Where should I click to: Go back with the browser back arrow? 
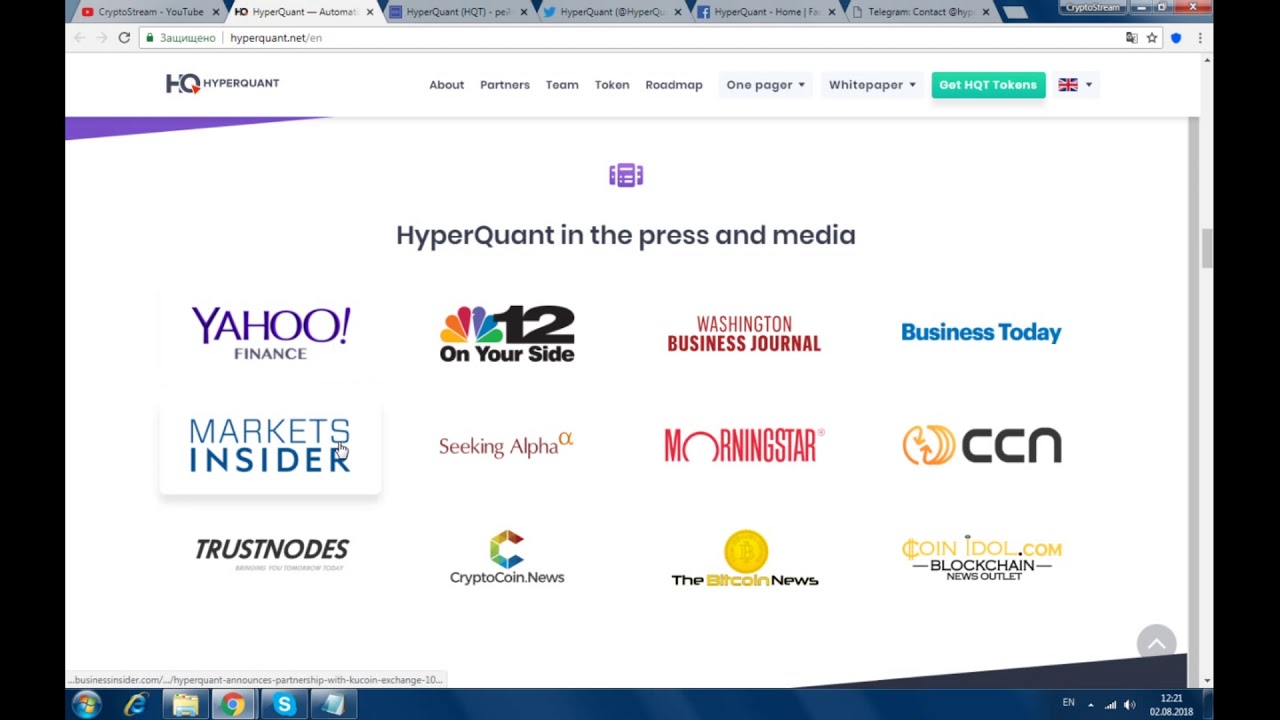click(x=79, y=38)
